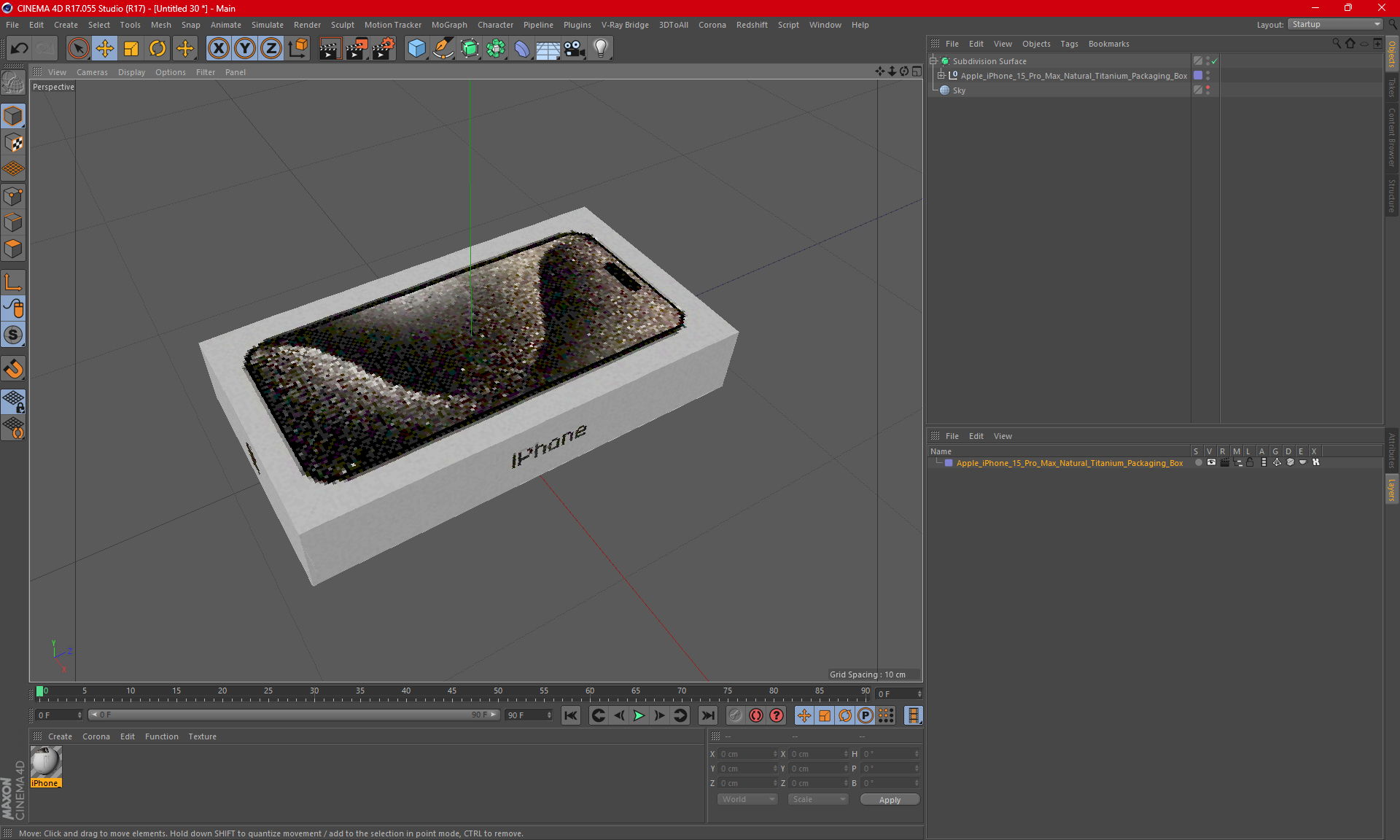Select the Rotate tool in the top toolbar

tap(157, 49)
